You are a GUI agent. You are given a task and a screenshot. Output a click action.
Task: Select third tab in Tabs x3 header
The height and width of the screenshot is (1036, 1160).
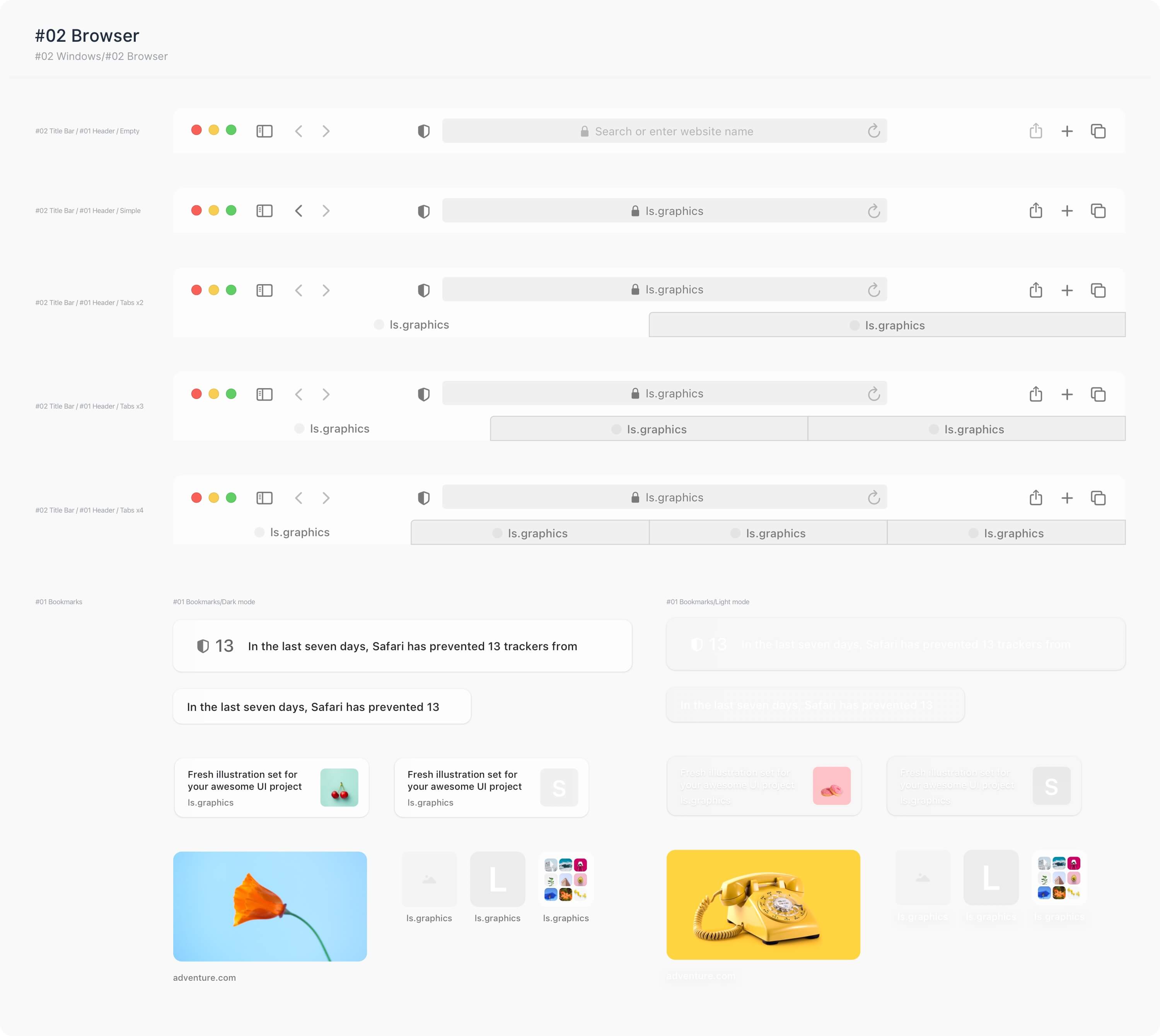(x=966, y=429)
